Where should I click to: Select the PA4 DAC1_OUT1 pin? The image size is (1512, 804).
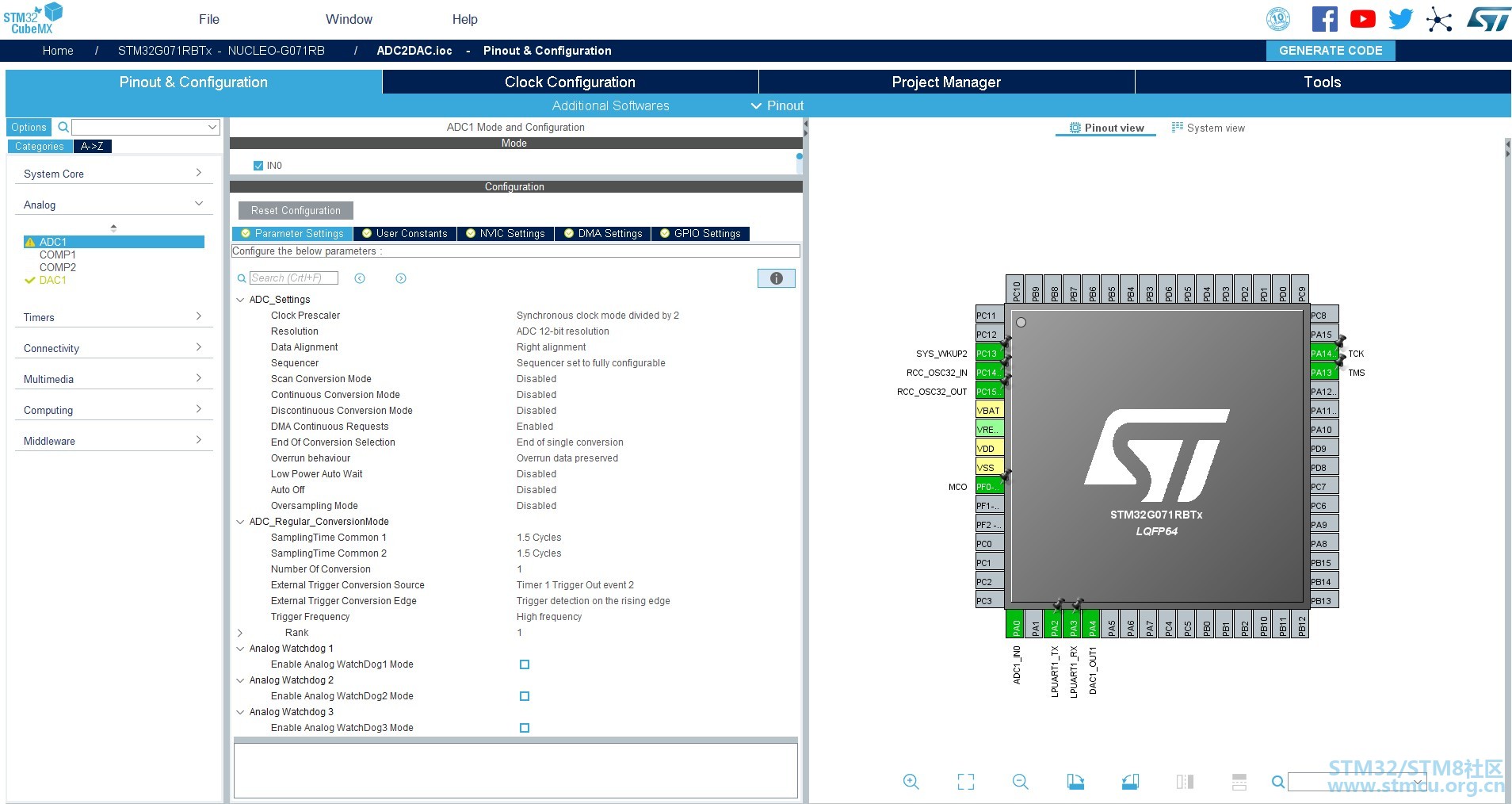(x=1091, y=624)
